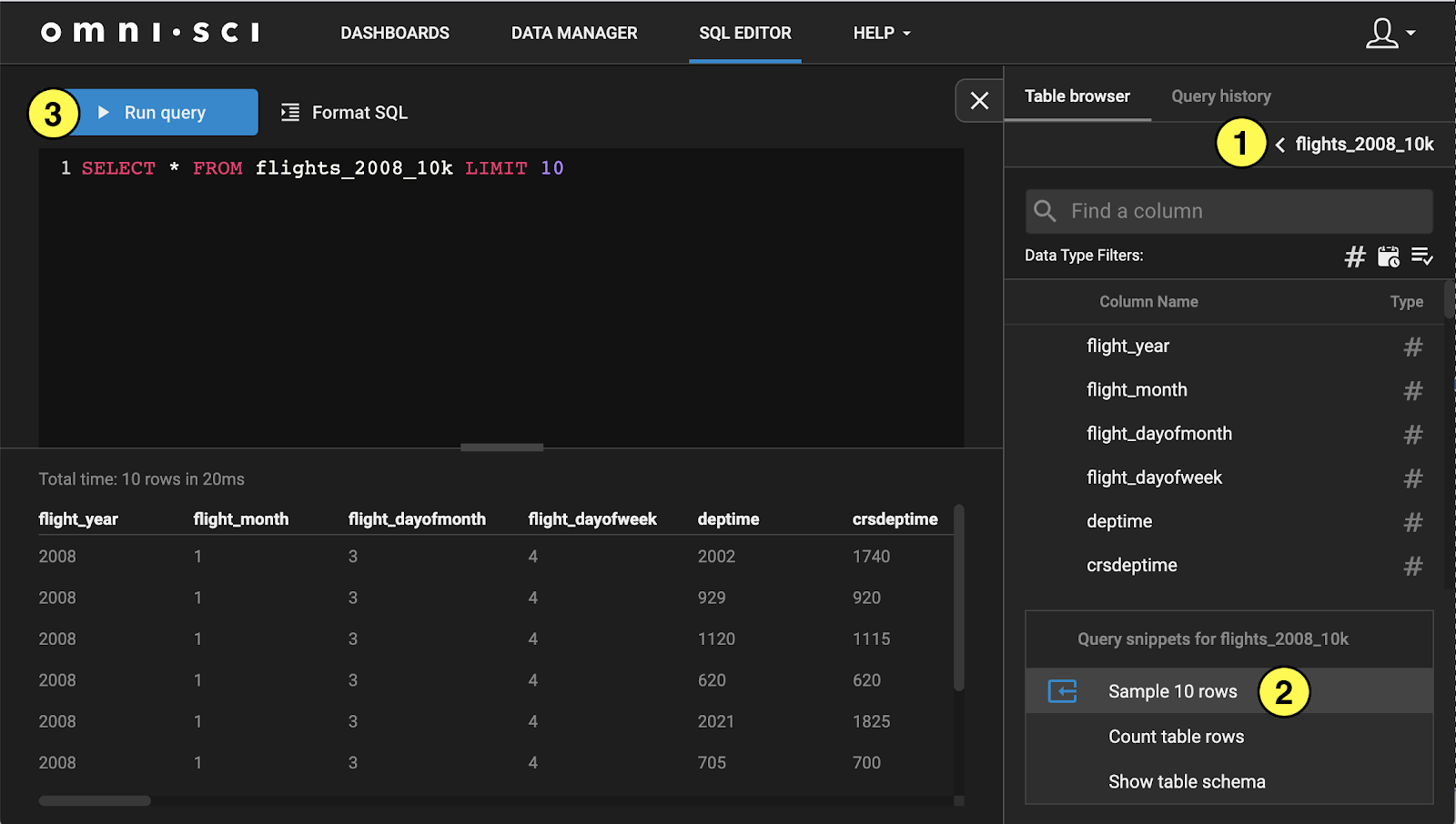The width and height of the screenshot is (1456, 824).
Task: Toggle the date/time data type filter
Action: tap(1389, 256)
